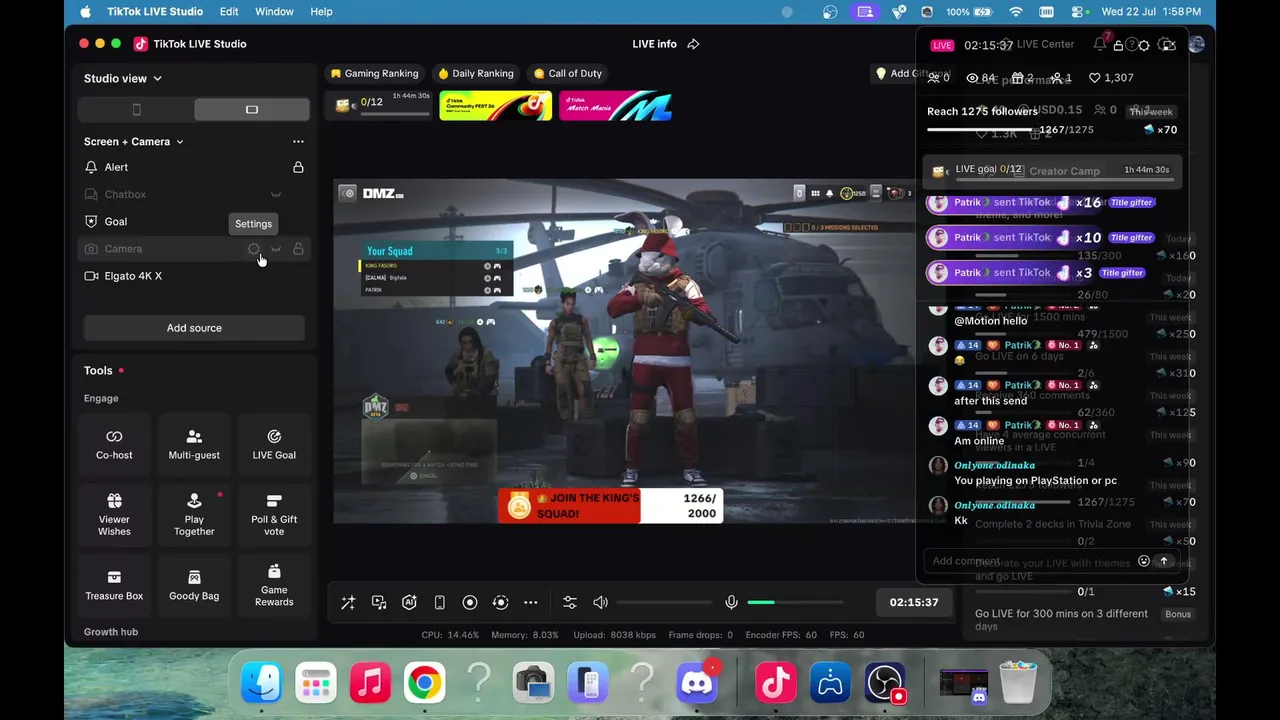The height and width of the screenshot is (720, 1280).
Task: Open the Play Together tool
Action: pos(194,514)
